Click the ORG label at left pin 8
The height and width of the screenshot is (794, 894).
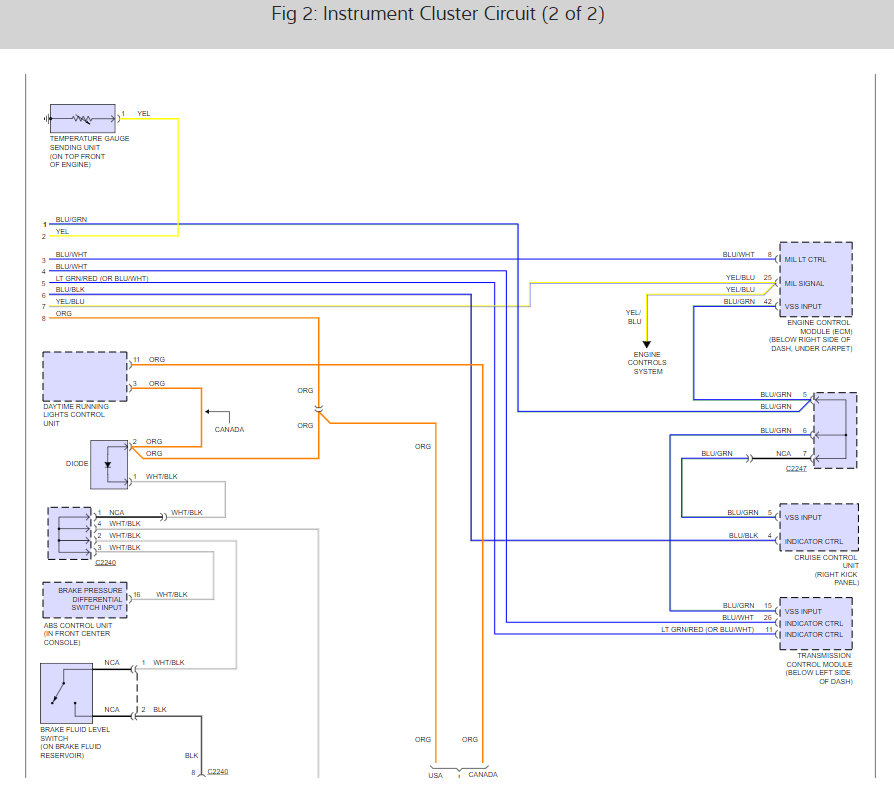(64, 313)
